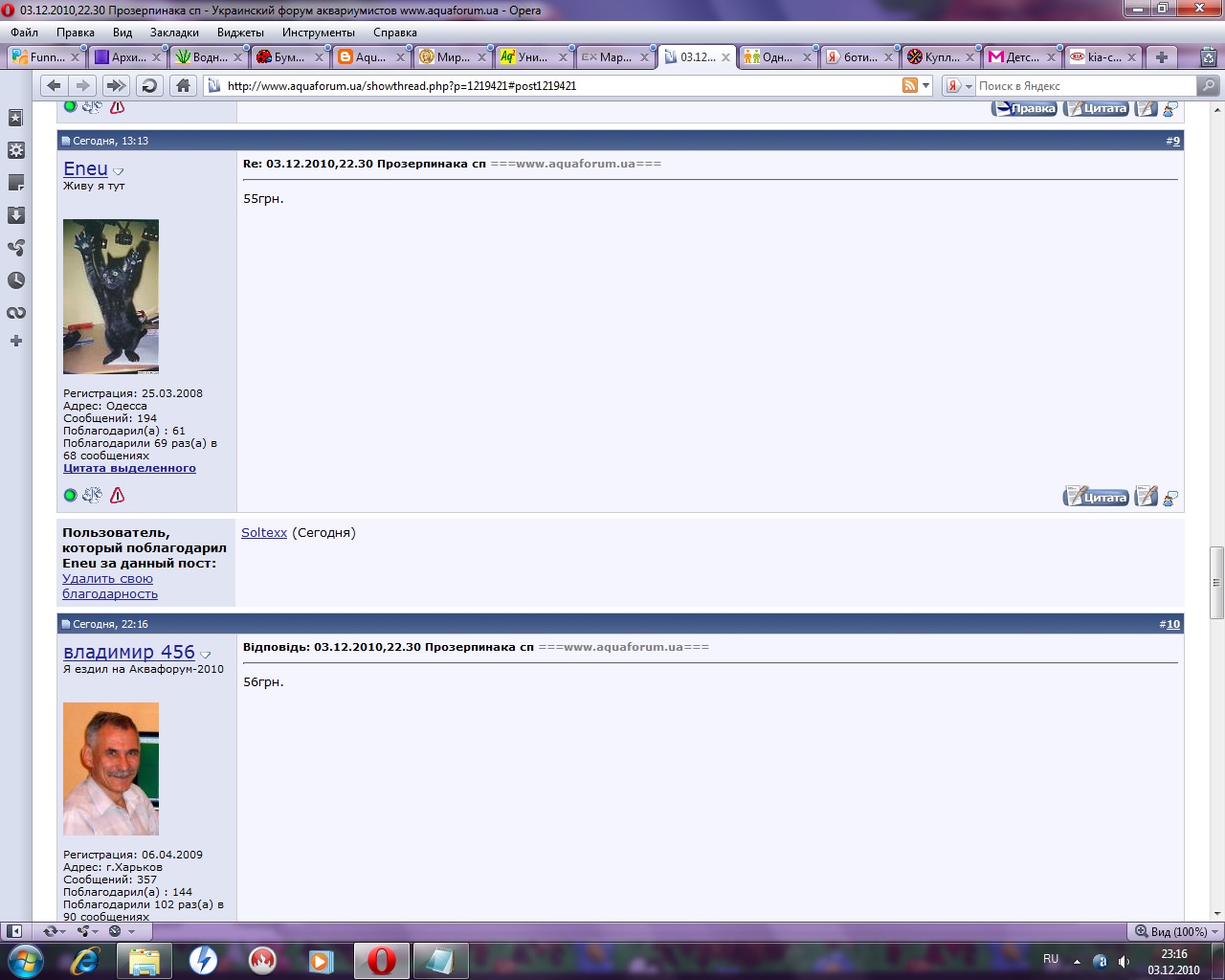Open the Yandex search engine dropdown
1225x980 pixels.
pyautogui.click(x=959, y=86)
